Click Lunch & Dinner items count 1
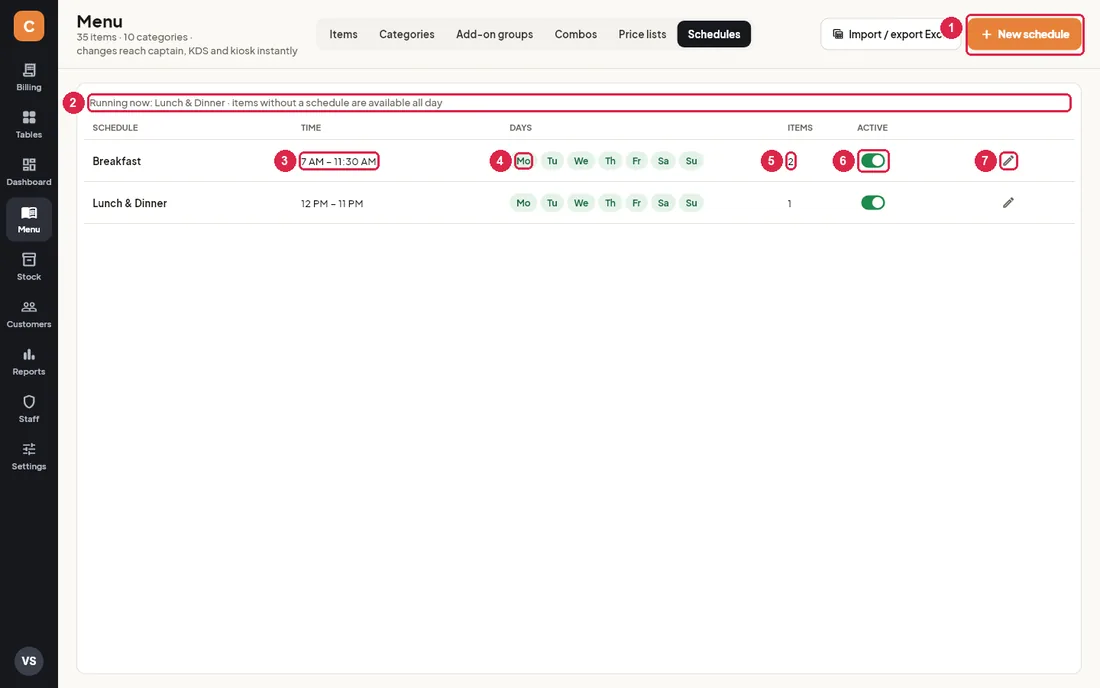This screenshot has width=1100, height=688. point(789,203)
